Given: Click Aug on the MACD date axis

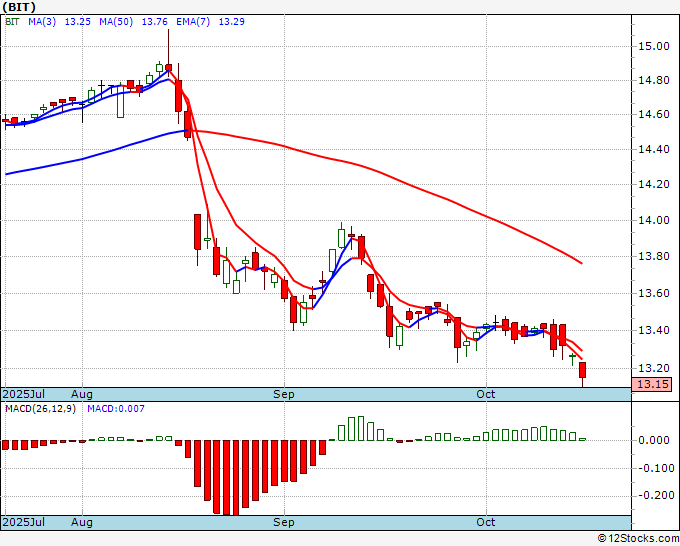Looking at the screenshot, I should 82,522.
